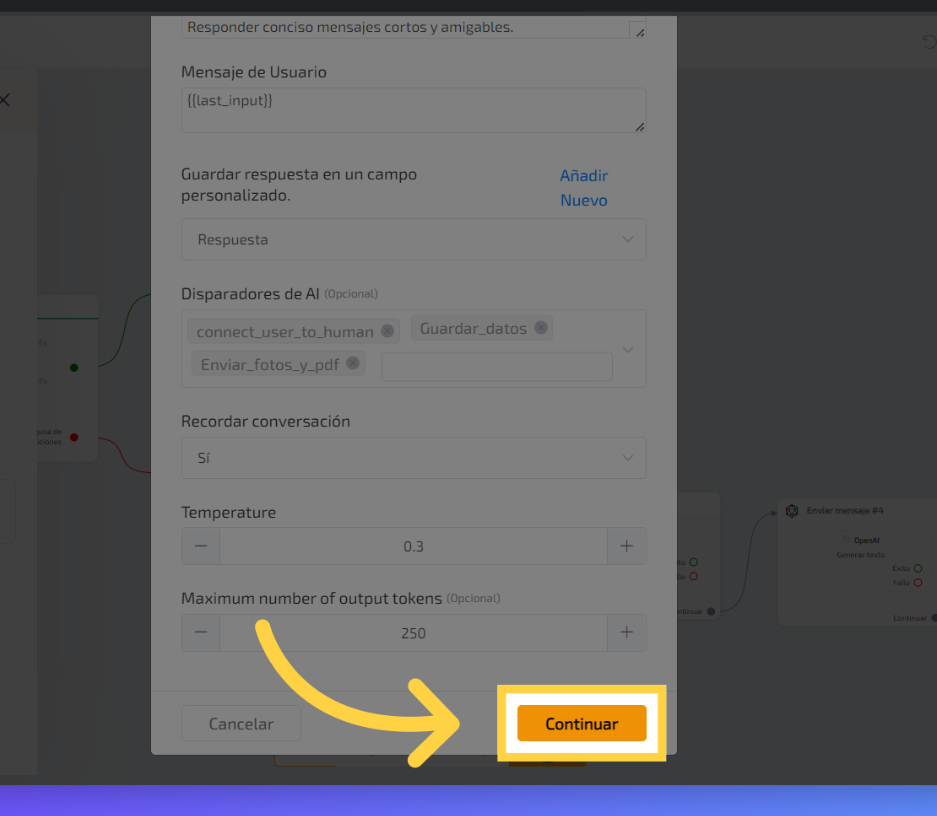
Task: Click the maximum output tokens value field
Action: [413, 633]
